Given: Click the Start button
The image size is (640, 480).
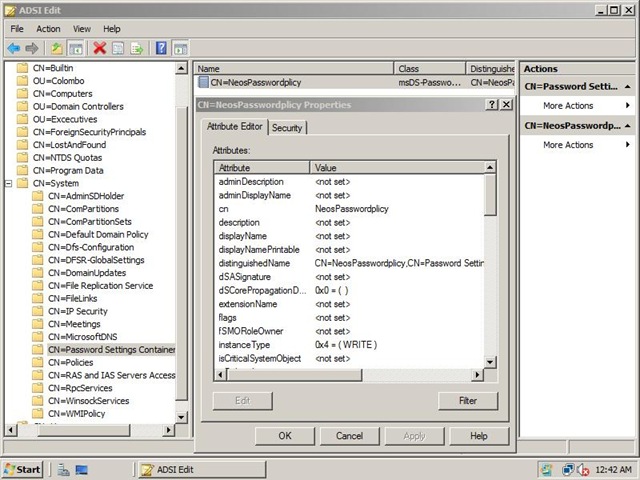Looking at the screenshot, I should point(23,470).
